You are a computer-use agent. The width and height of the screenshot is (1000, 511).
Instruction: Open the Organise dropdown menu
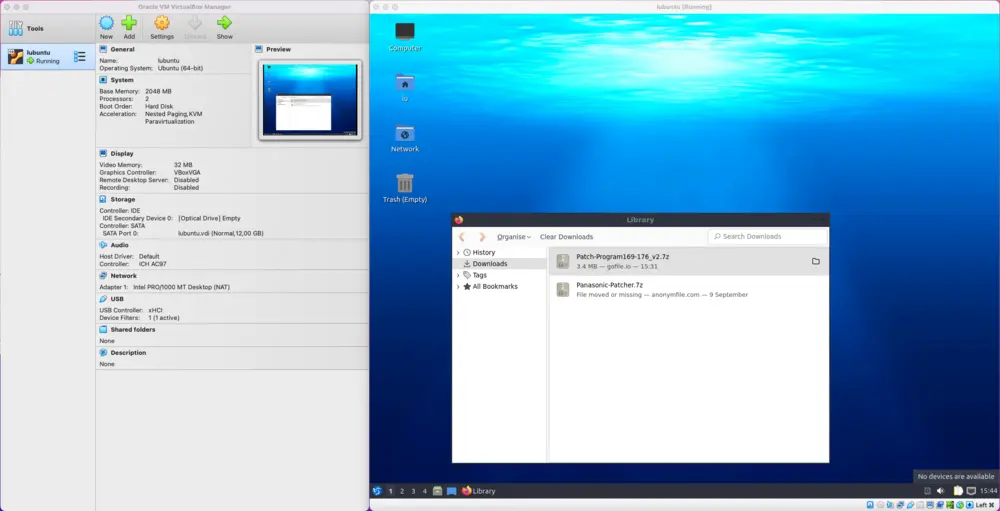tap(514, 237)
